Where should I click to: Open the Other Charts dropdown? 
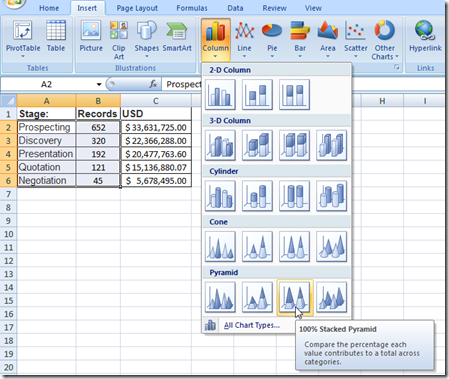pos(385,40)
